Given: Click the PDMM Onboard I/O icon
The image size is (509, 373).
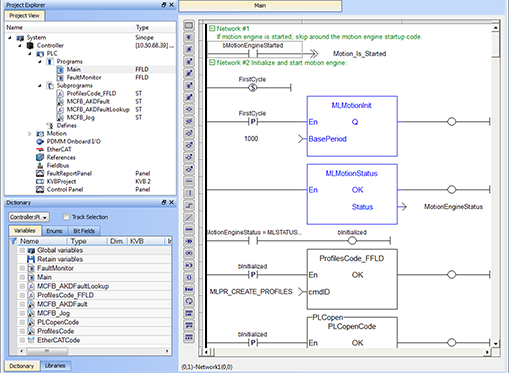Looking at the screenshot, I should pos(40,141).
